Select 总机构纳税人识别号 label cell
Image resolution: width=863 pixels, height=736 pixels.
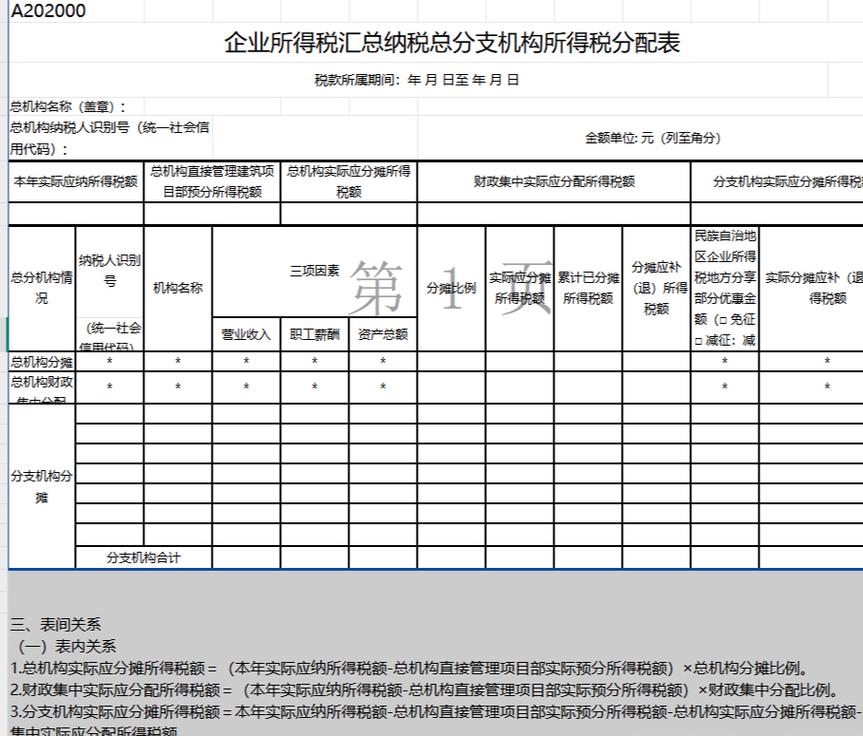(x=110, y=138)
